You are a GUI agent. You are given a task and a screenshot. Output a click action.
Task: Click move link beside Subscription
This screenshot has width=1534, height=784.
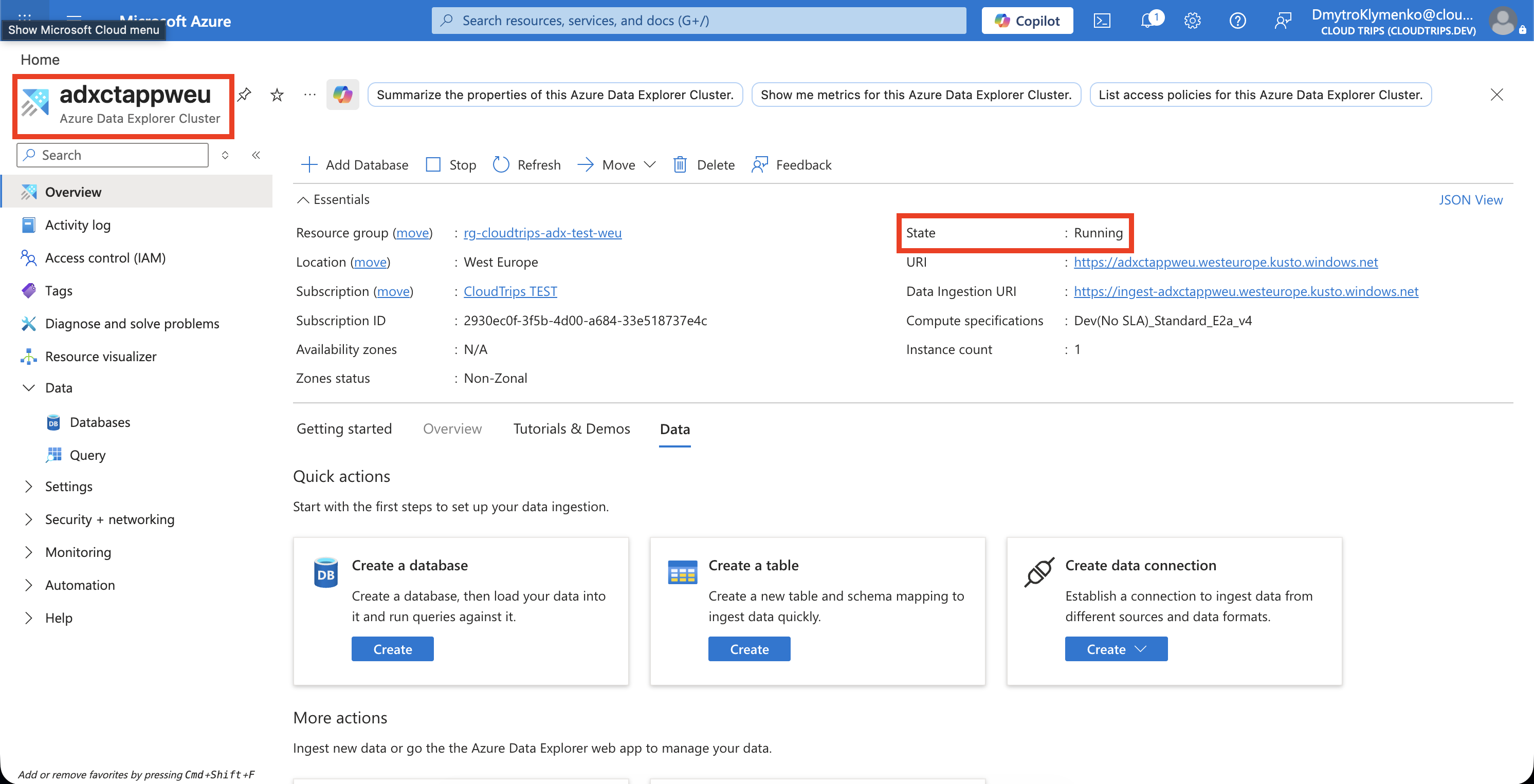394,291
